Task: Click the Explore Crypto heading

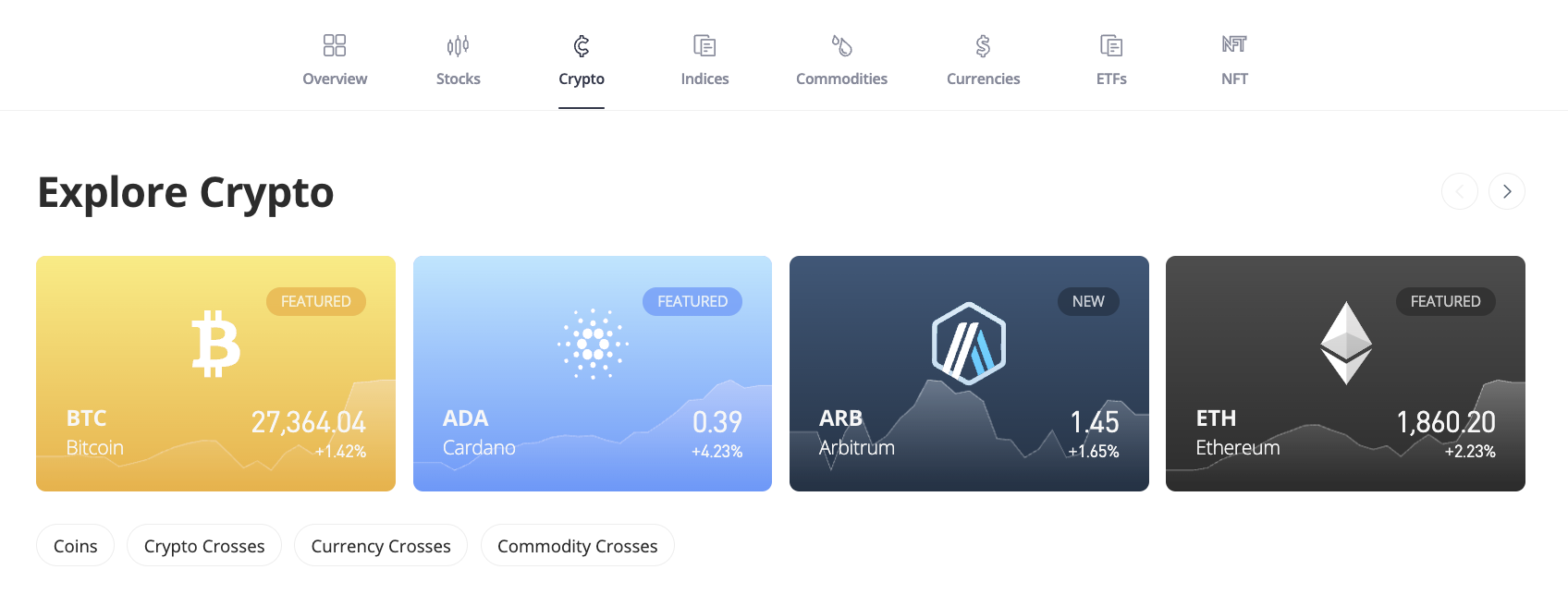Action: click(186, 193)
